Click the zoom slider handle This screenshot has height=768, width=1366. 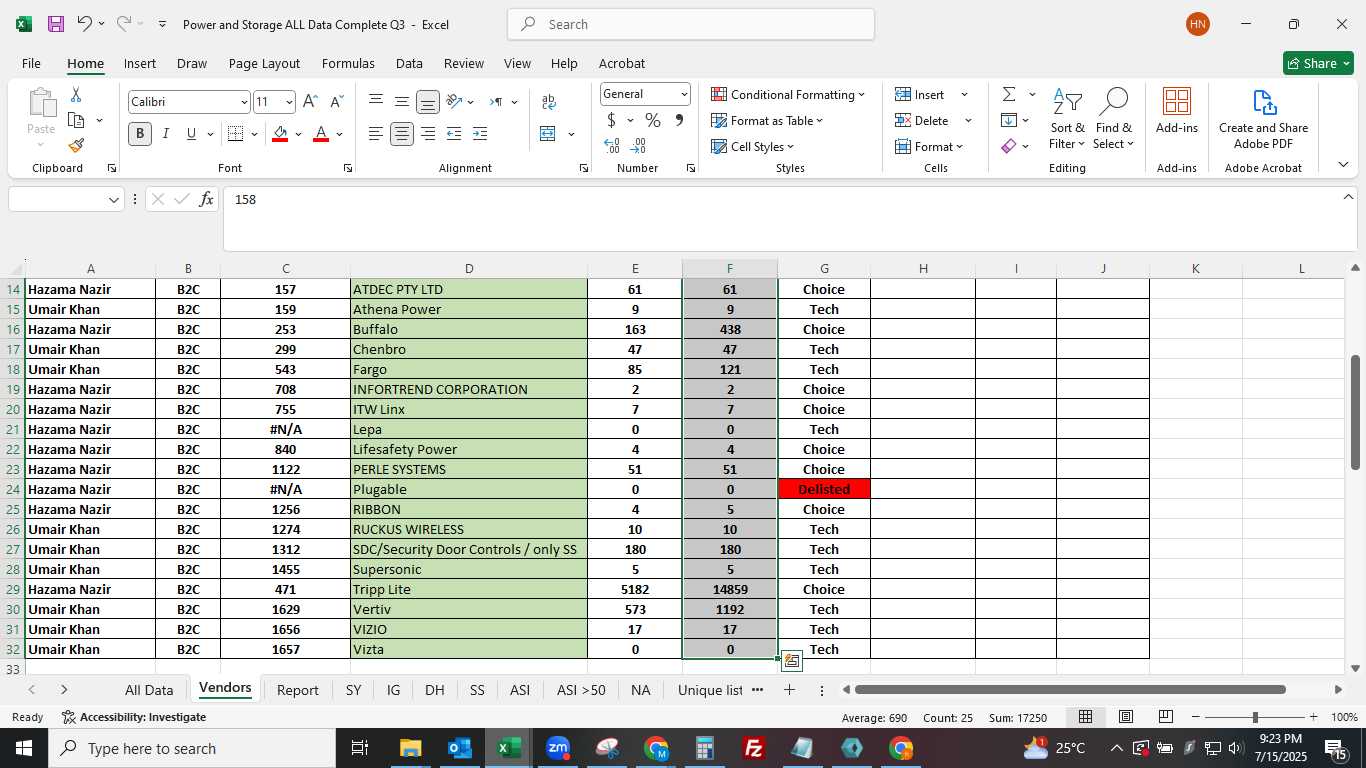tap(1254, 717)
